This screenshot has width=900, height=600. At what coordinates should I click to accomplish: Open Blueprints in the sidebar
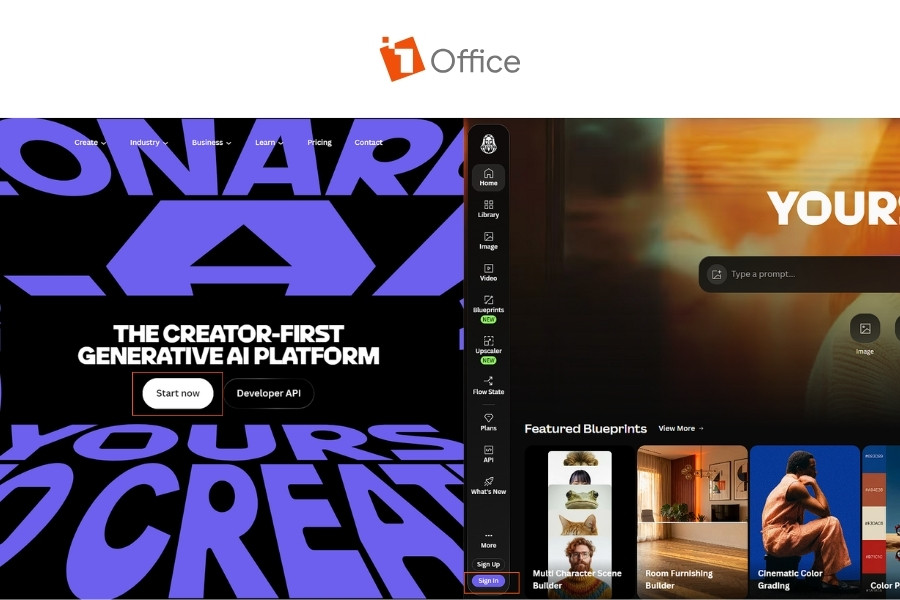[x=488, y=309]
